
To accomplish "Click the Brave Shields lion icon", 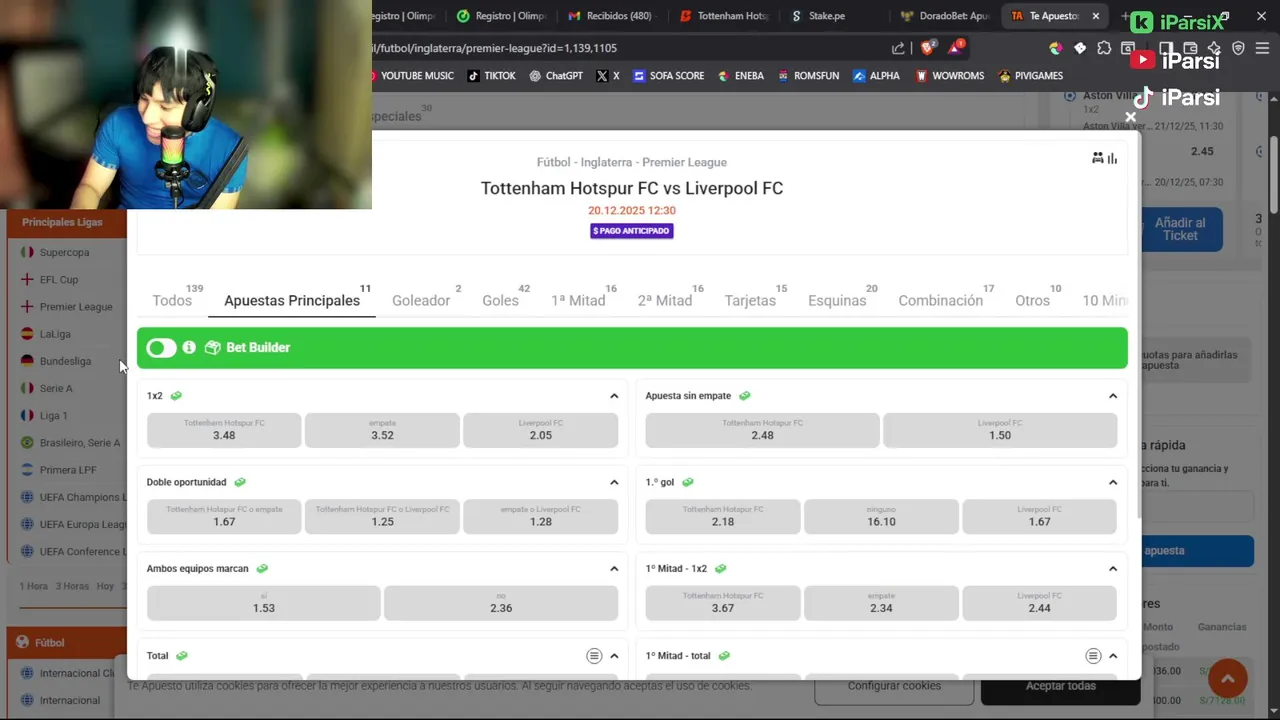I will 926,47.
